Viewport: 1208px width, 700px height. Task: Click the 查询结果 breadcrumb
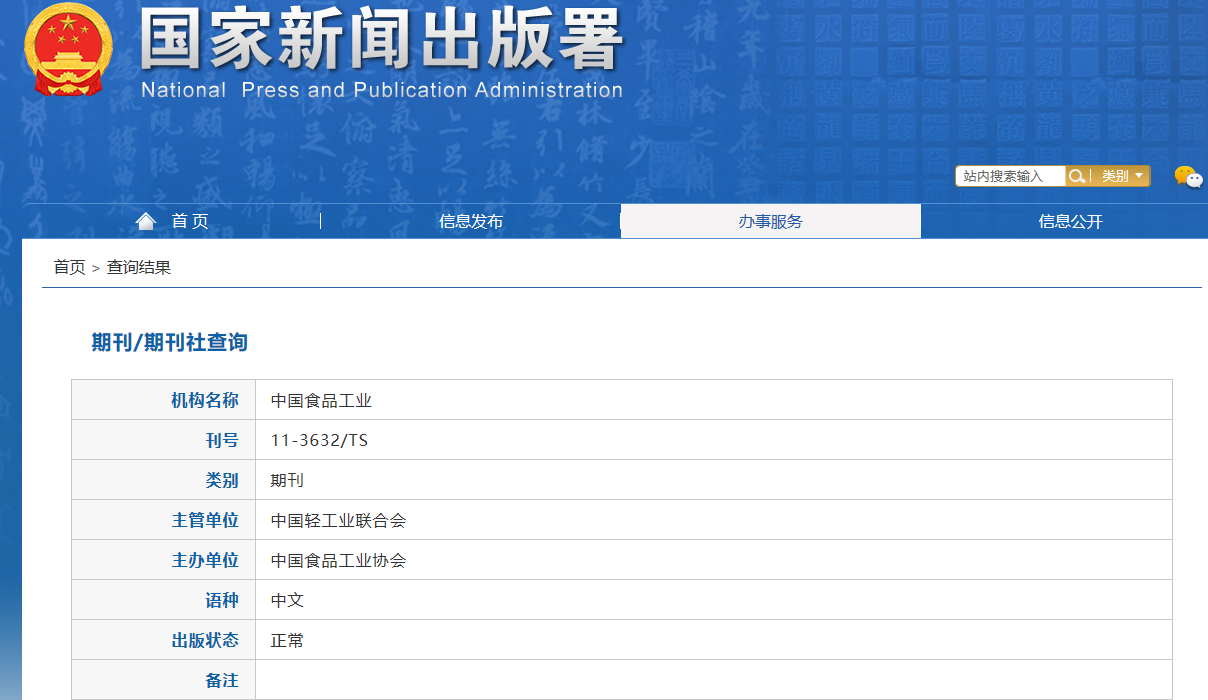pos(139,267)
